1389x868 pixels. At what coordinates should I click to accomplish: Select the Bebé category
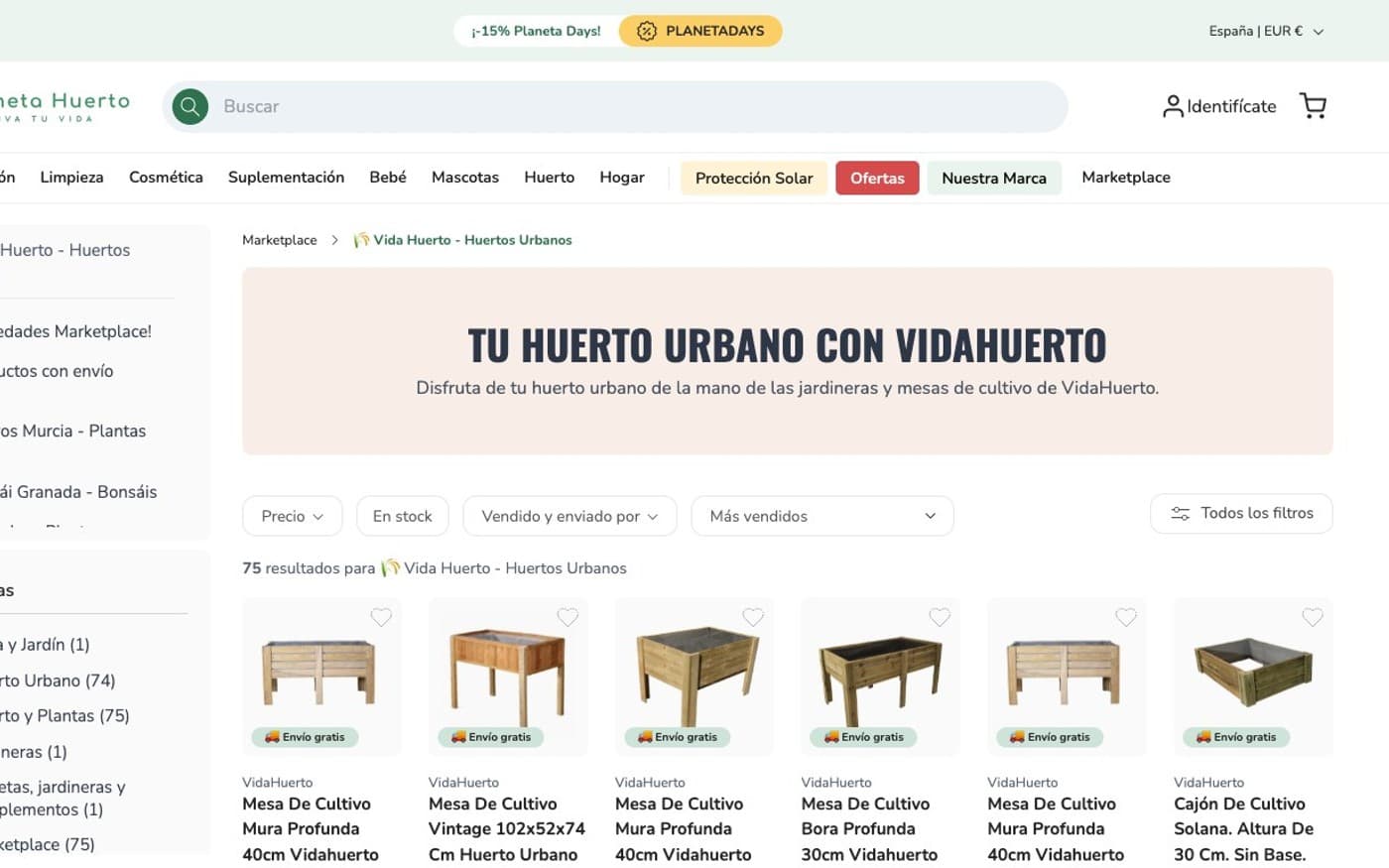388,177
